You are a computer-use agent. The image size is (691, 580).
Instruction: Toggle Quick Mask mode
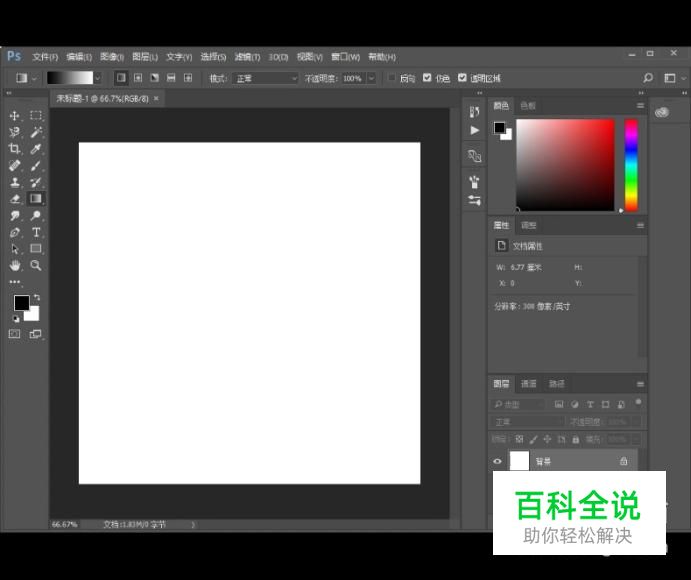pos(14,334)
